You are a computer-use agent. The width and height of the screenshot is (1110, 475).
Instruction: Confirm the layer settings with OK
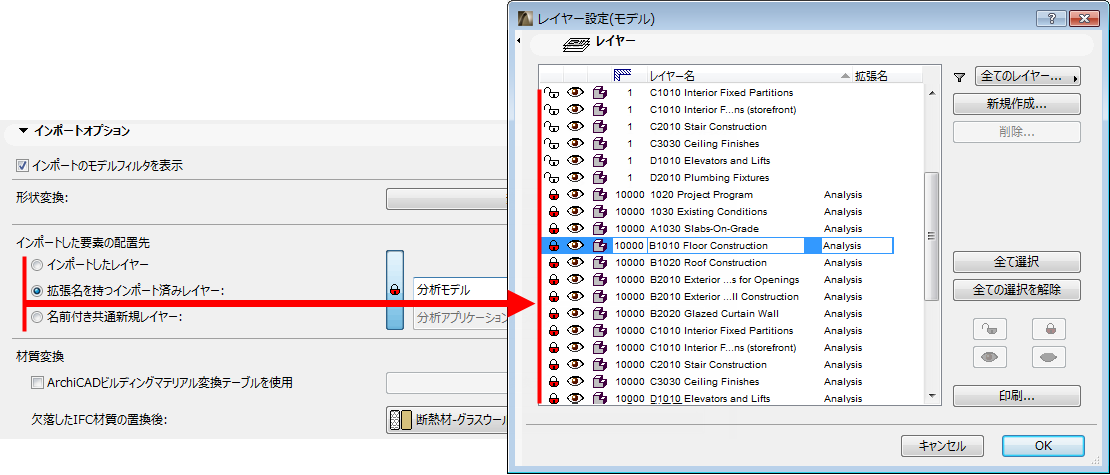pos(1043,446)
